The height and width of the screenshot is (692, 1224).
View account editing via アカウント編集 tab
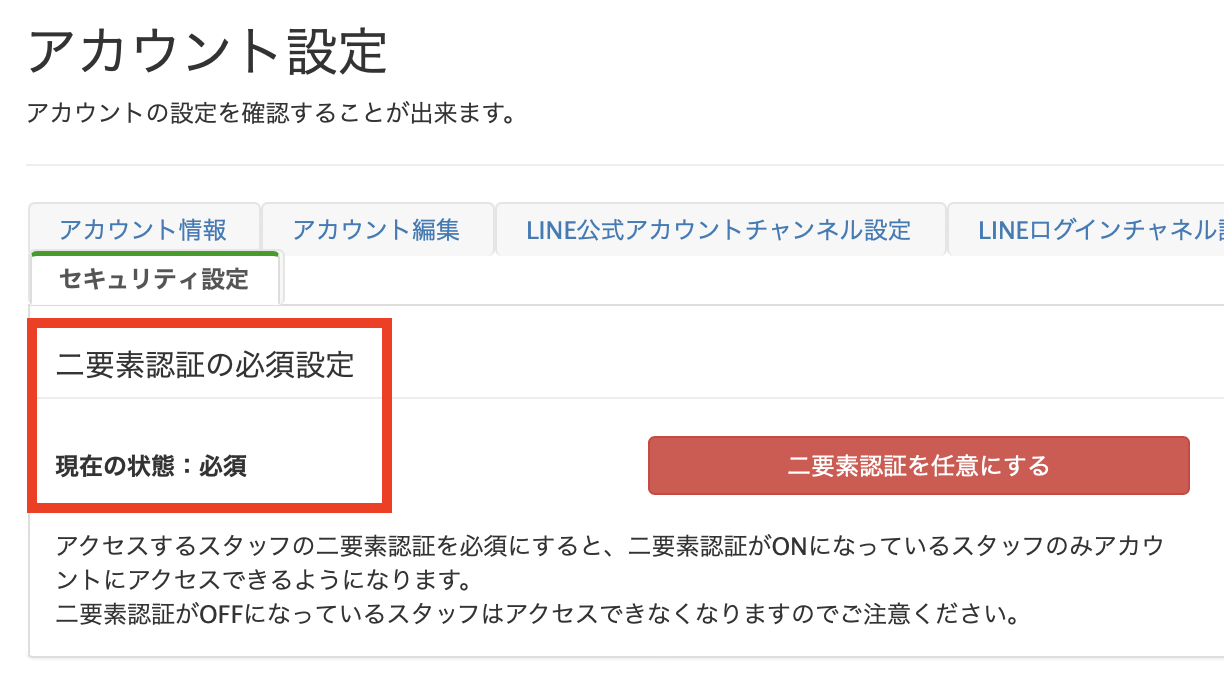(377, 229)
